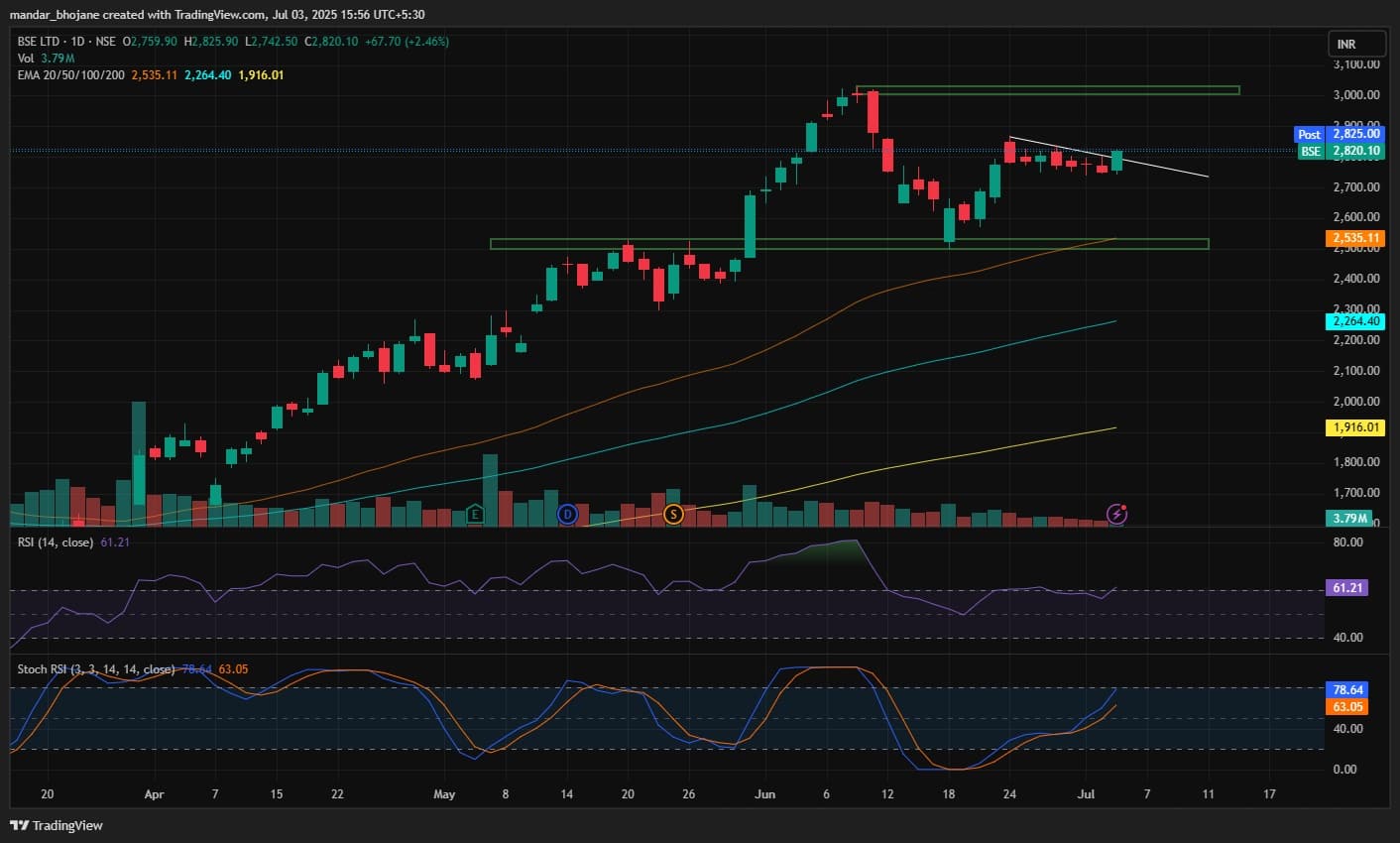Click the 1,700.00 price axis label
This screenshot has height=843, width=1400.
pos(1356,493)
